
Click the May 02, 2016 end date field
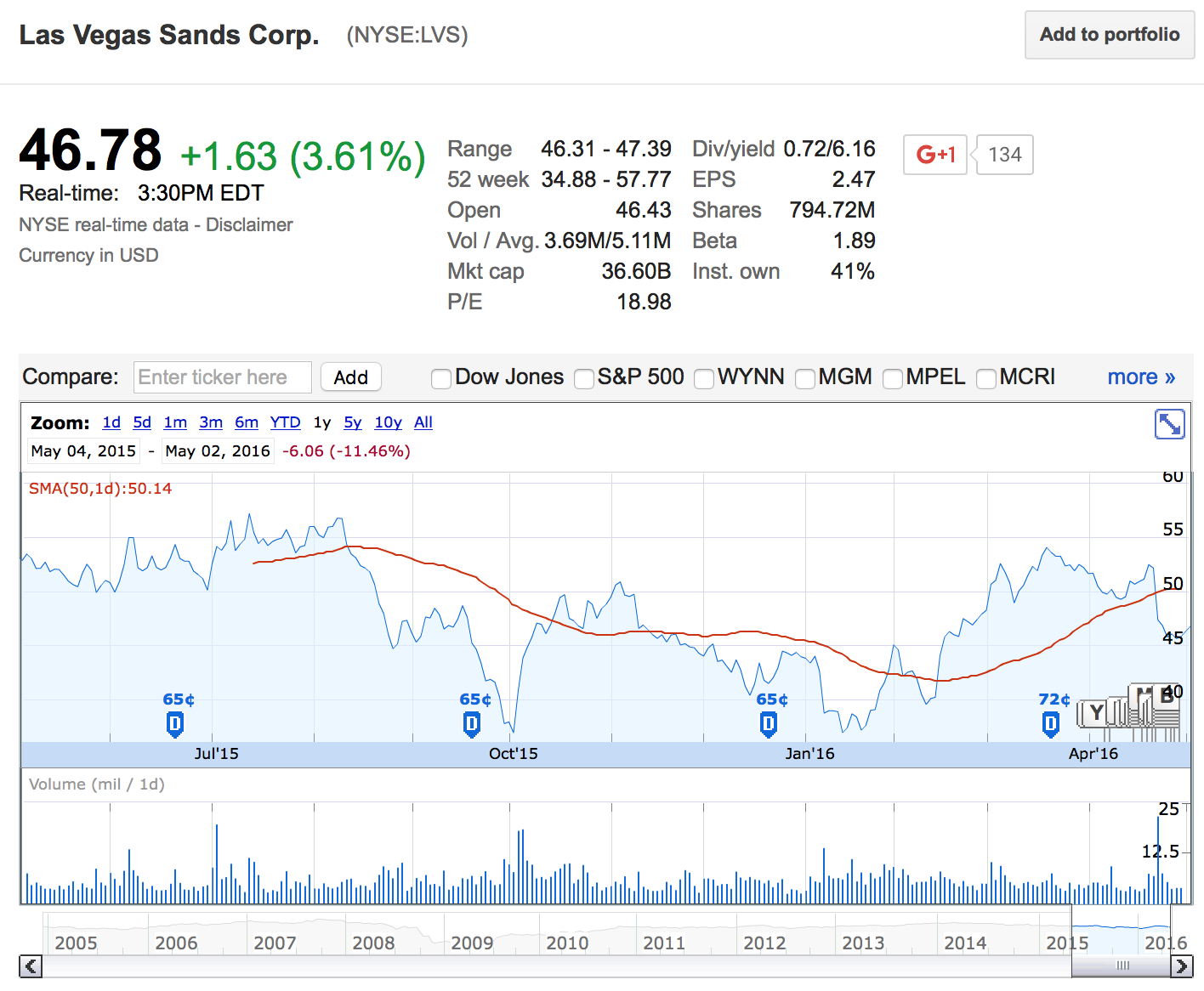coord(218,451)
